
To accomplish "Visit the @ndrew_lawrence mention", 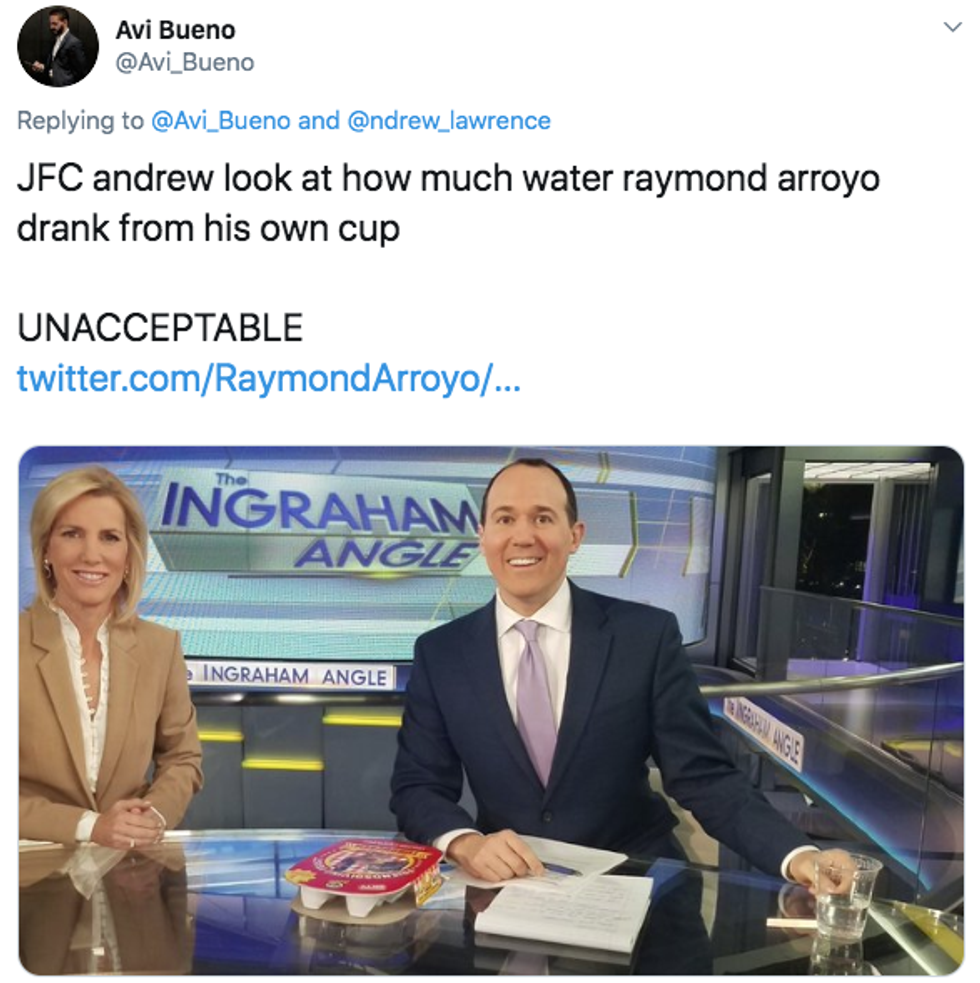I will click(x=449, y=120).
